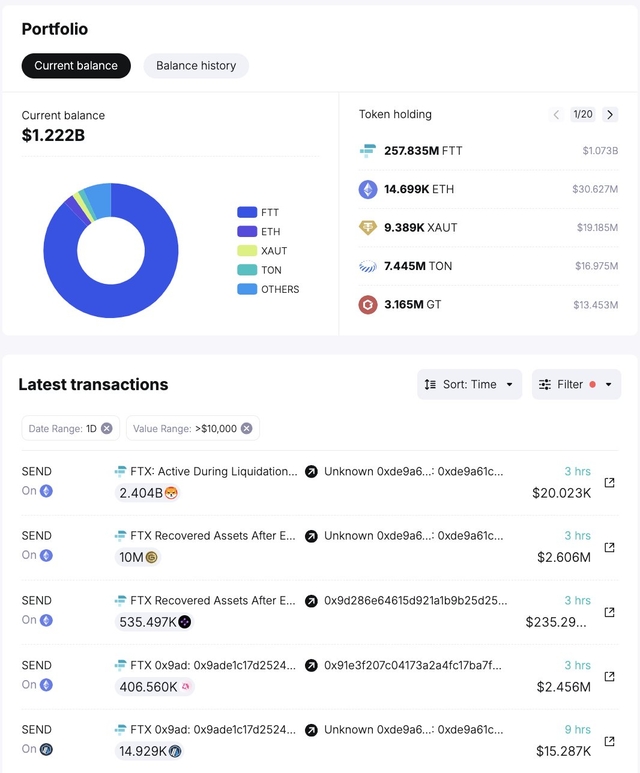Open external link for $15.287K transaction

pyautogui.click(x=610, y=742)
